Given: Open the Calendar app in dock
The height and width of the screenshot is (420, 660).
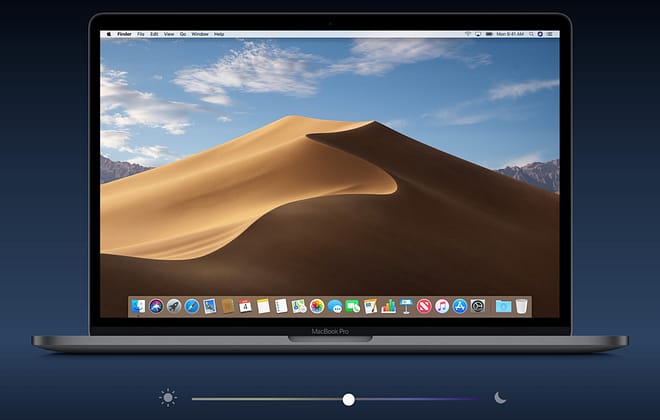Looking at the screenshot, I should pos(245,306).
